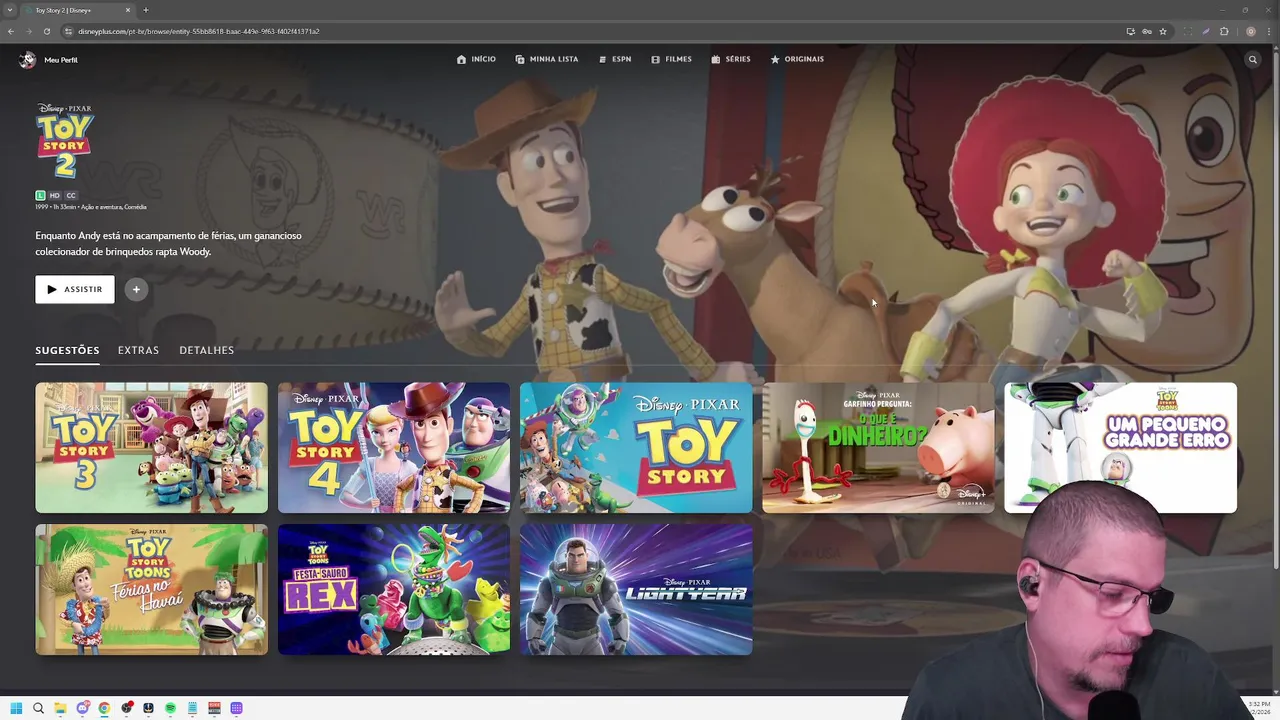Open Spotify from the taskbar
The height and width of the screenshot is (720, 1280).
pyautogui.click(x=170, y=708)
